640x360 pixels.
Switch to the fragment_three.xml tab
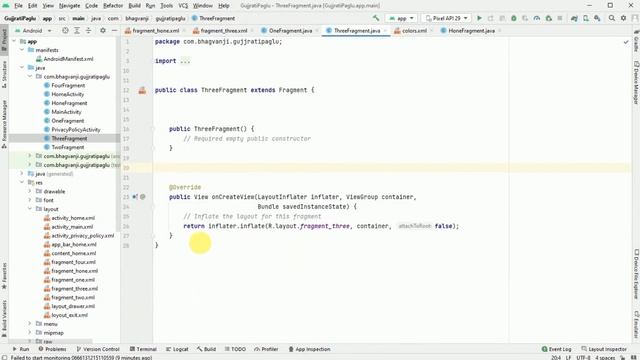pyautogui.click(x=224, y=31)
